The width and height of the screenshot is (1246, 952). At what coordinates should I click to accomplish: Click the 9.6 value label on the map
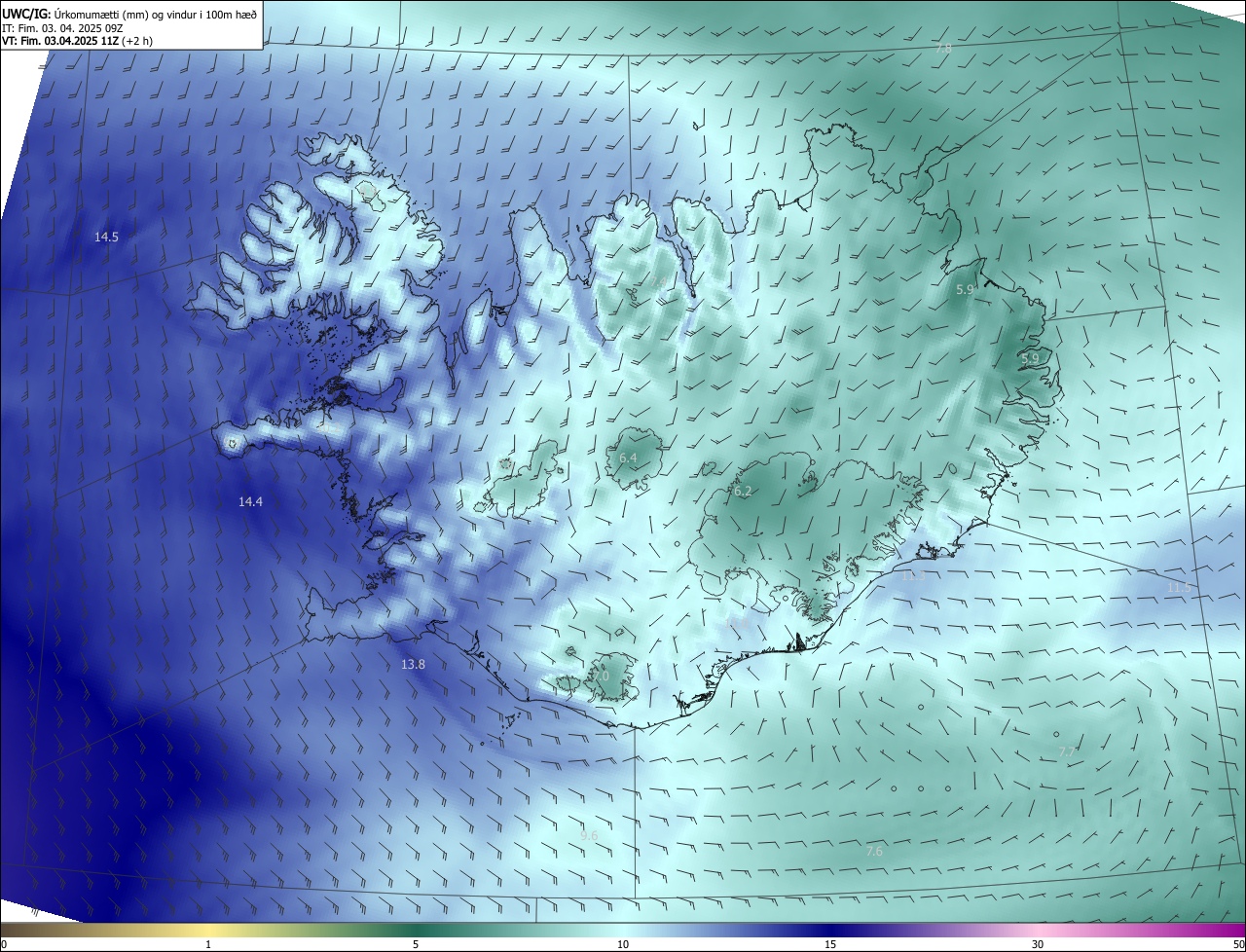click(x=589, y=835)
